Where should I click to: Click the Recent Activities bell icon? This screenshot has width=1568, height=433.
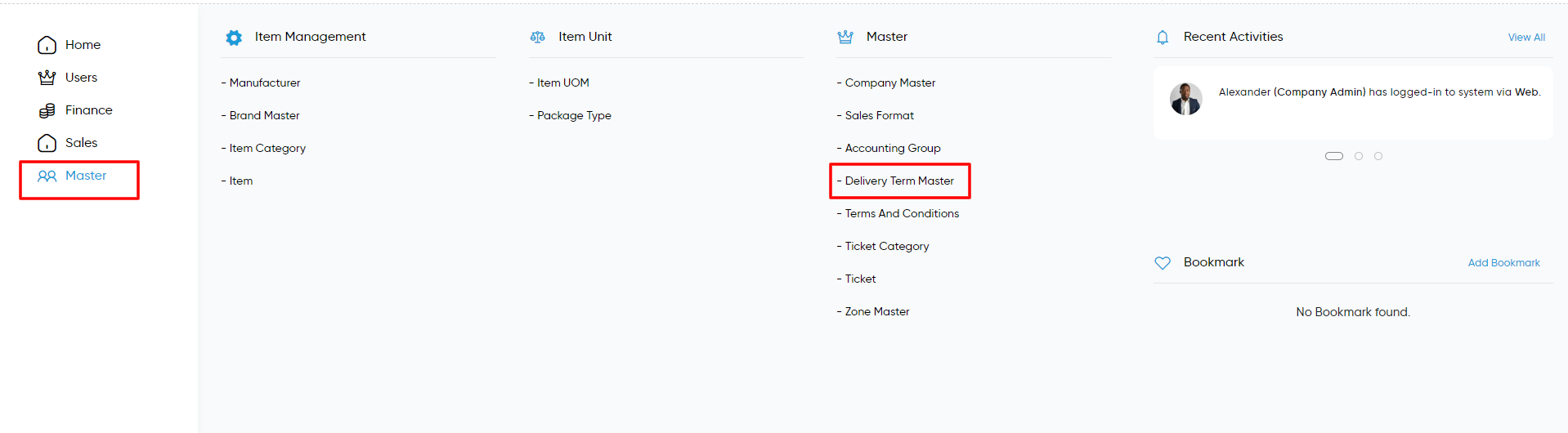pyautogui.click(x=1163, y=38)
